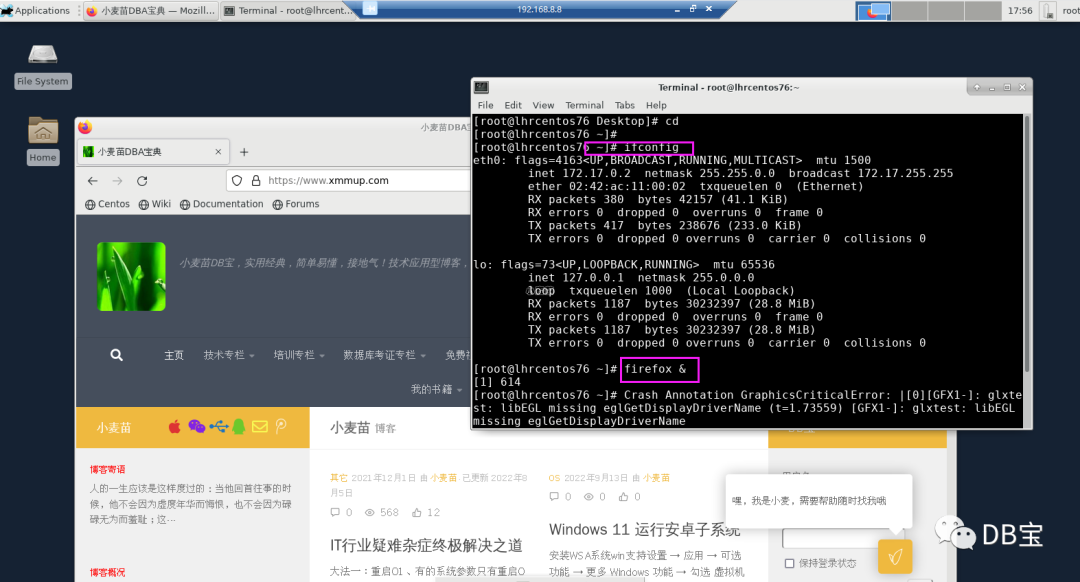Go to 主页 in site navigation
Image resolution: width=1080 pixels, height=582 pixels.
(174, 355)
